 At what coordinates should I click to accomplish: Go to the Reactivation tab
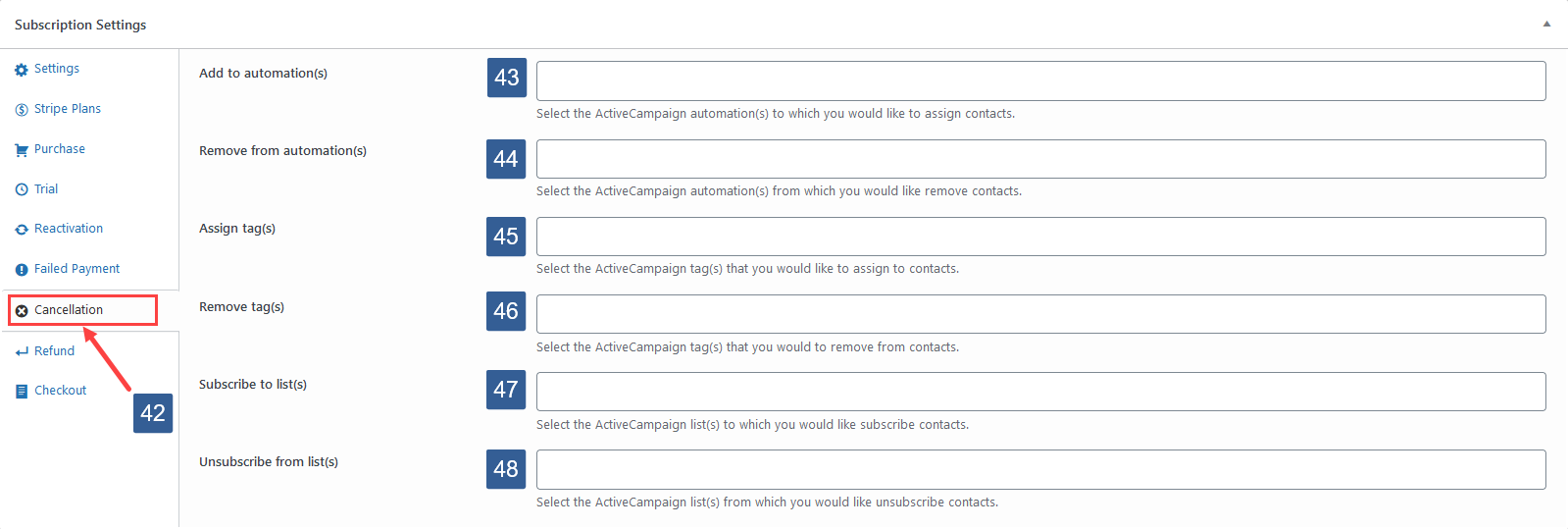pyautogui.click(x=69, y=229)
